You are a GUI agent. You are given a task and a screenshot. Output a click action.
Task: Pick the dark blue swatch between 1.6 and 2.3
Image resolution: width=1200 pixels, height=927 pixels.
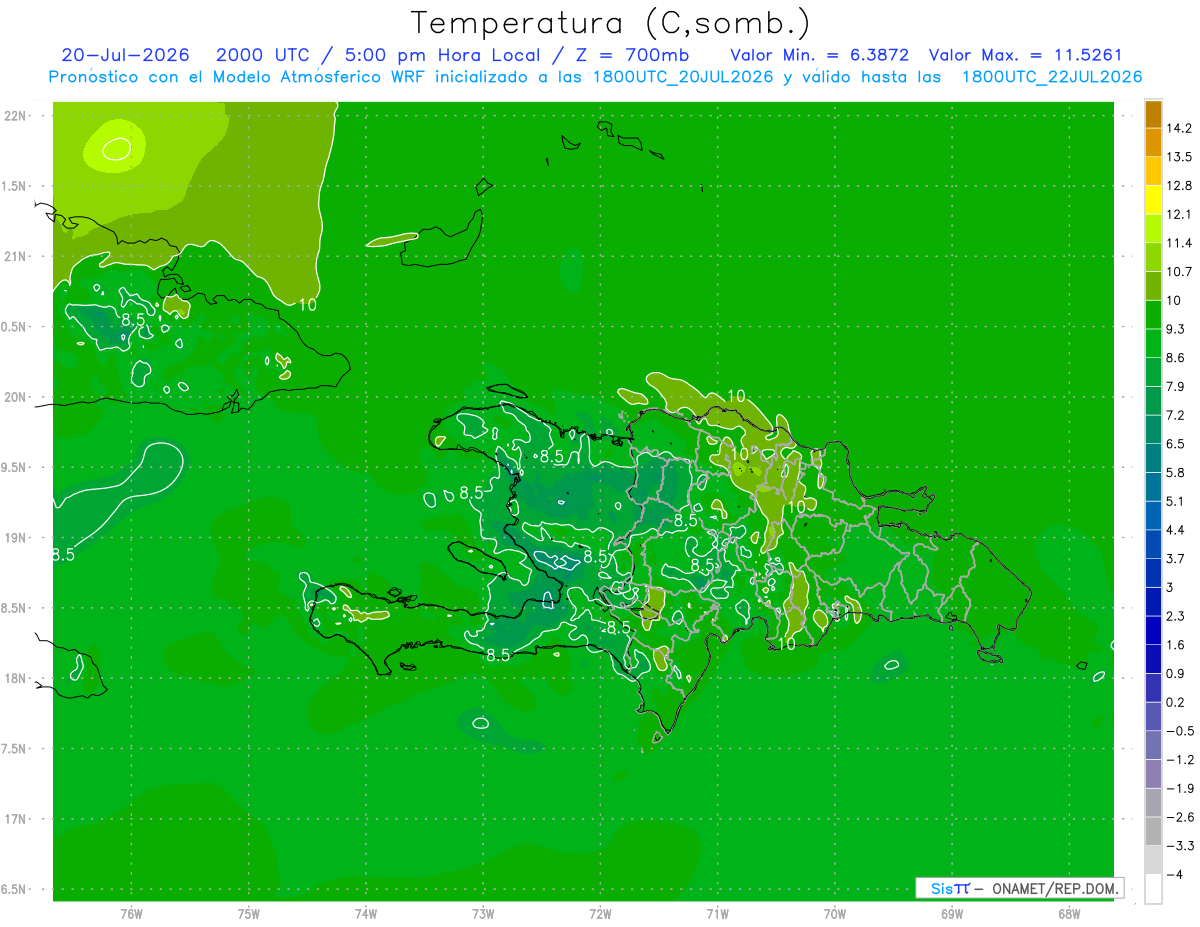pos(1154,630)
